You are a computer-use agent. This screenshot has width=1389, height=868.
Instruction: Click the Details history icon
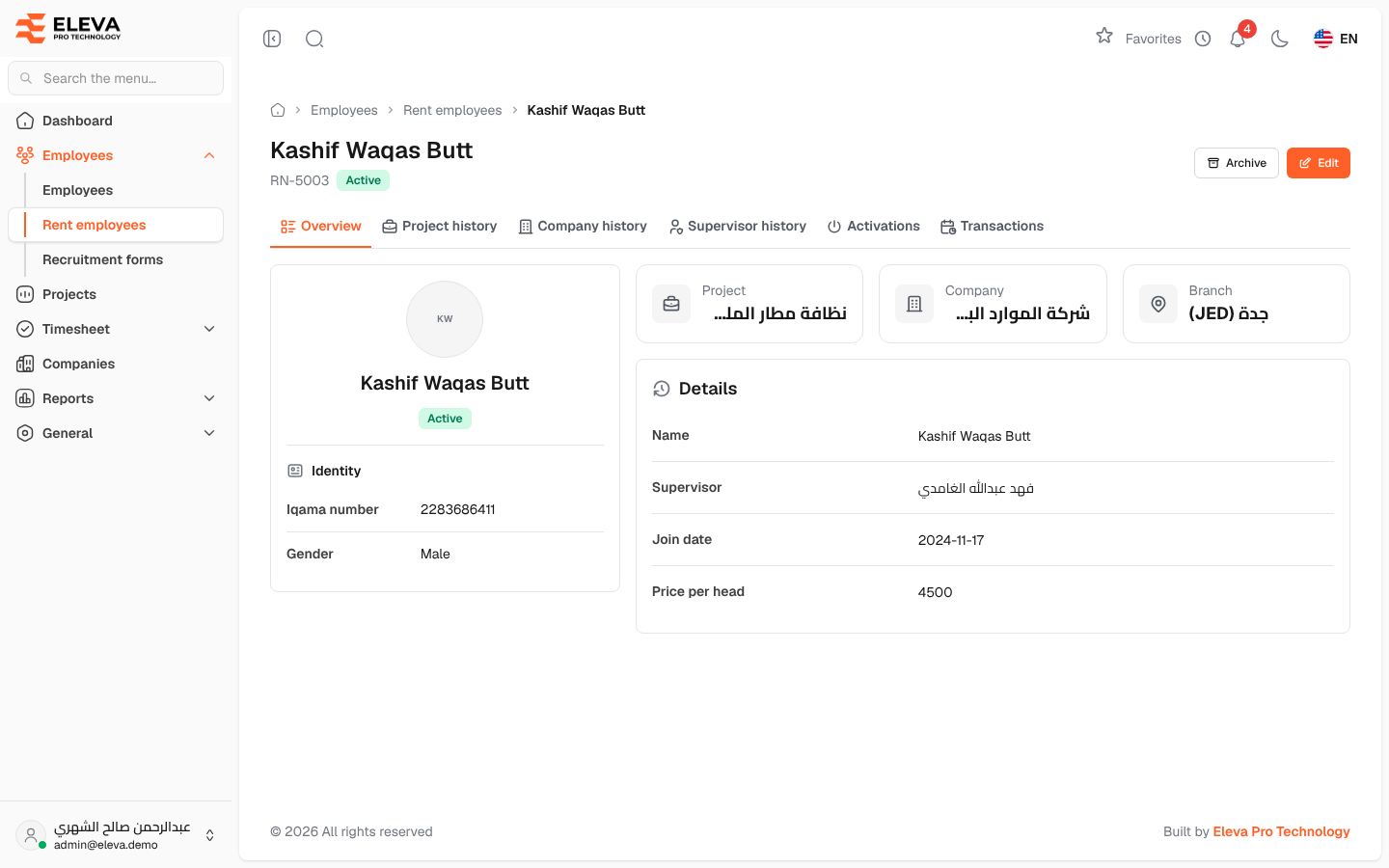point(662,389)
